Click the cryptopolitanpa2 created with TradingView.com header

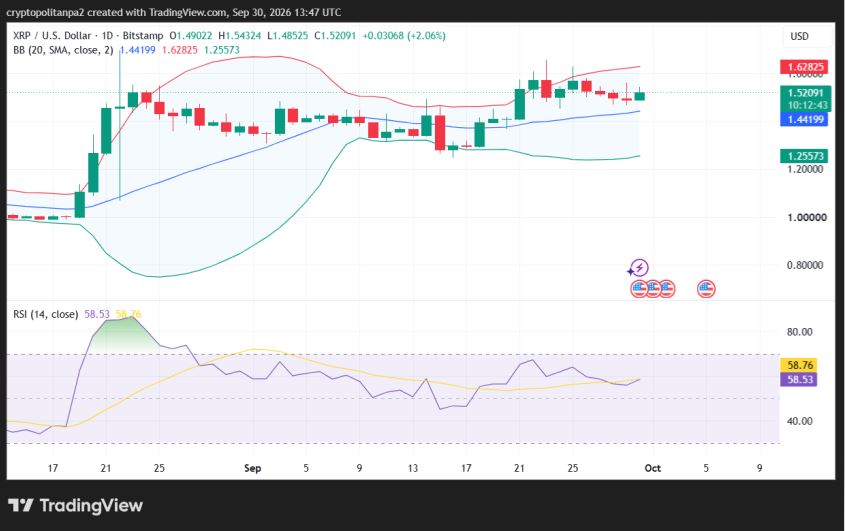[x=174, y=12]
